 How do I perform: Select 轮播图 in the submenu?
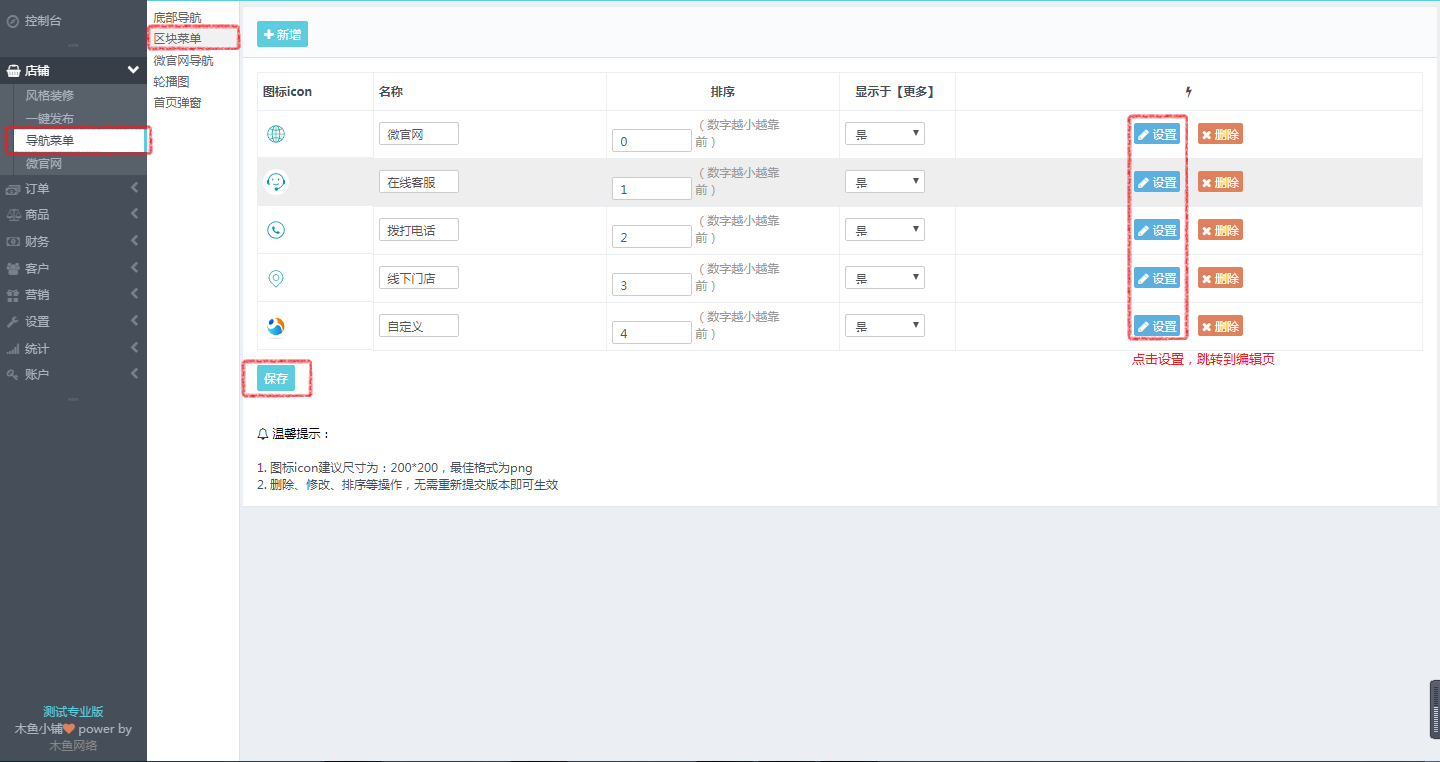click(x=171, y=82)
